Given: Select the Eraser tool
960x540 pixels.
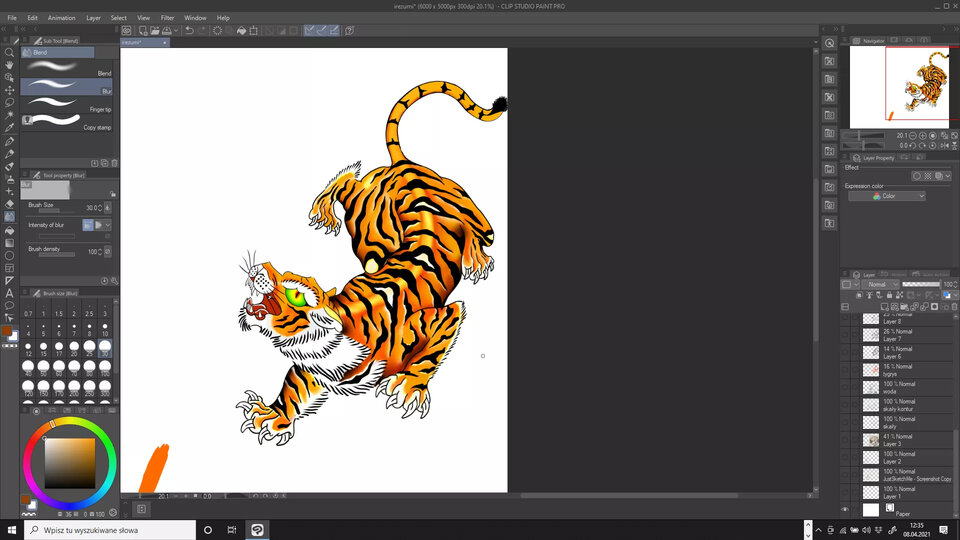Looking at the screenshot, I should coord(9,204).
